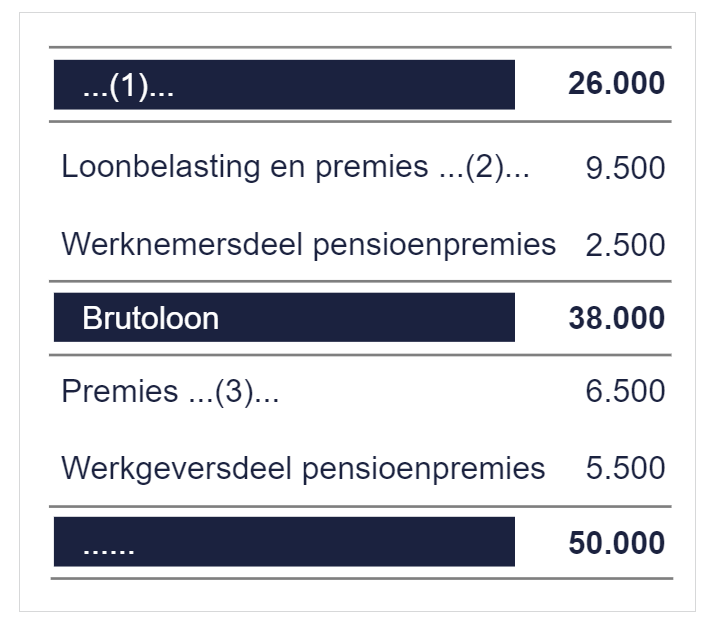Click Werknemersdeel pensioenpremies label
The height and width of the screenshot is (630, 726).
click(x=308, y=244)
